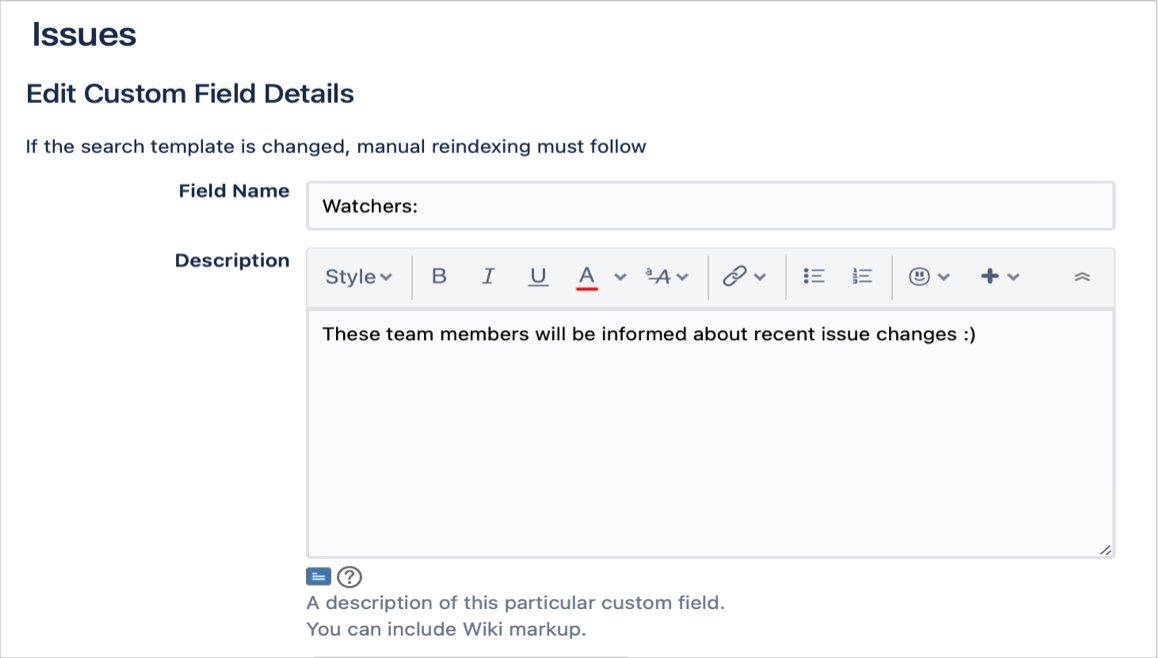Click the 'Edit Custom Field Details' heading
Image resolution: width=1158 pixels, height=658 pixels.
pos(190,94)
